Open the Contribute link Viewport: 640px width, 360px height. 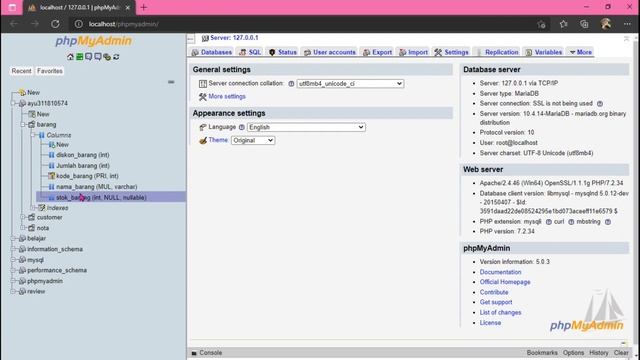pyautogui.click(x=494, y=292)
